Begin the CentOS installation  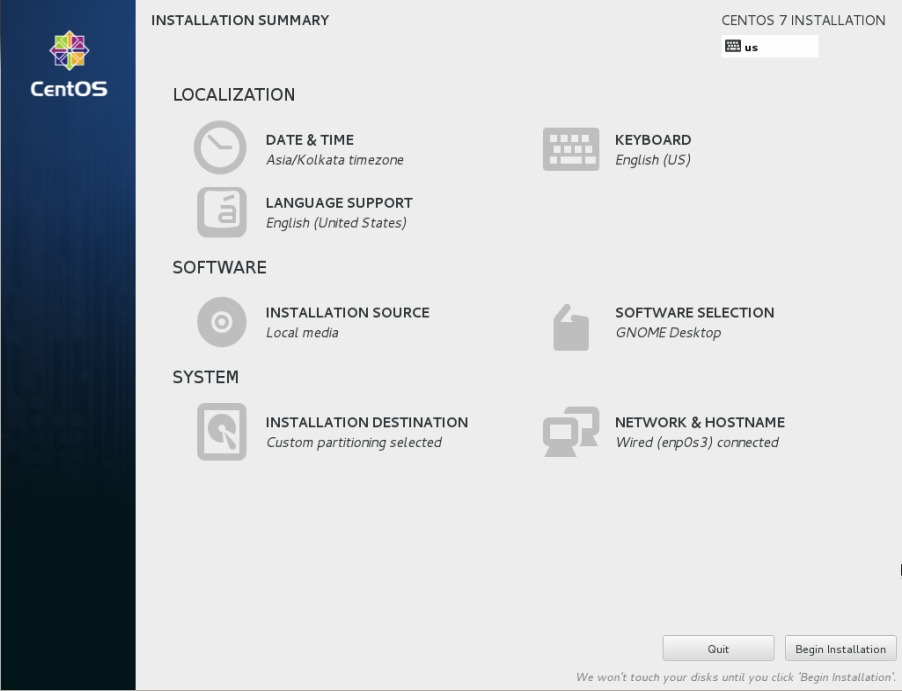840,648
